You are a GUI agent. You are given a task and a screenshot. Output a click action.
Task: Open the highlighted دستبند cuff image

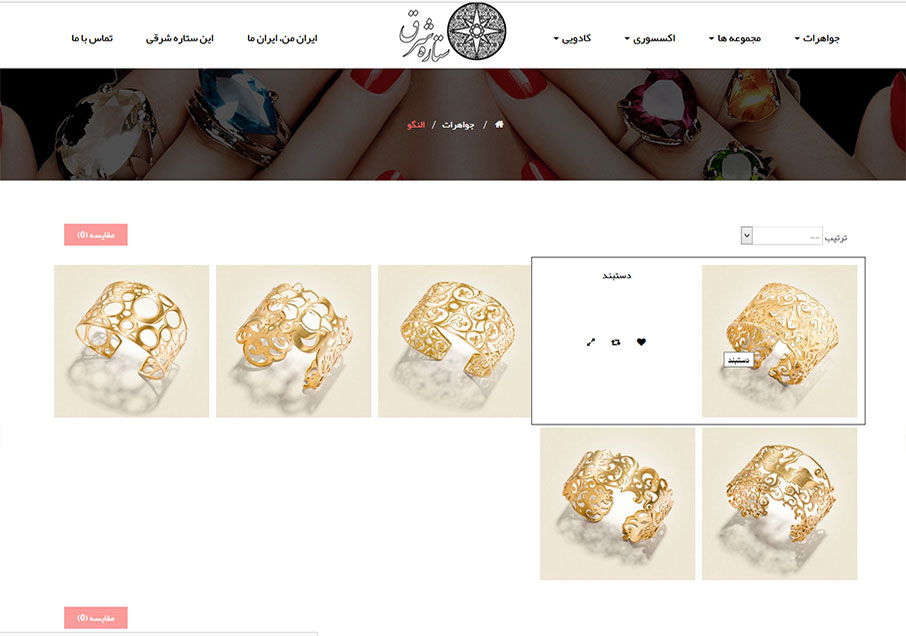click(779, 341)
